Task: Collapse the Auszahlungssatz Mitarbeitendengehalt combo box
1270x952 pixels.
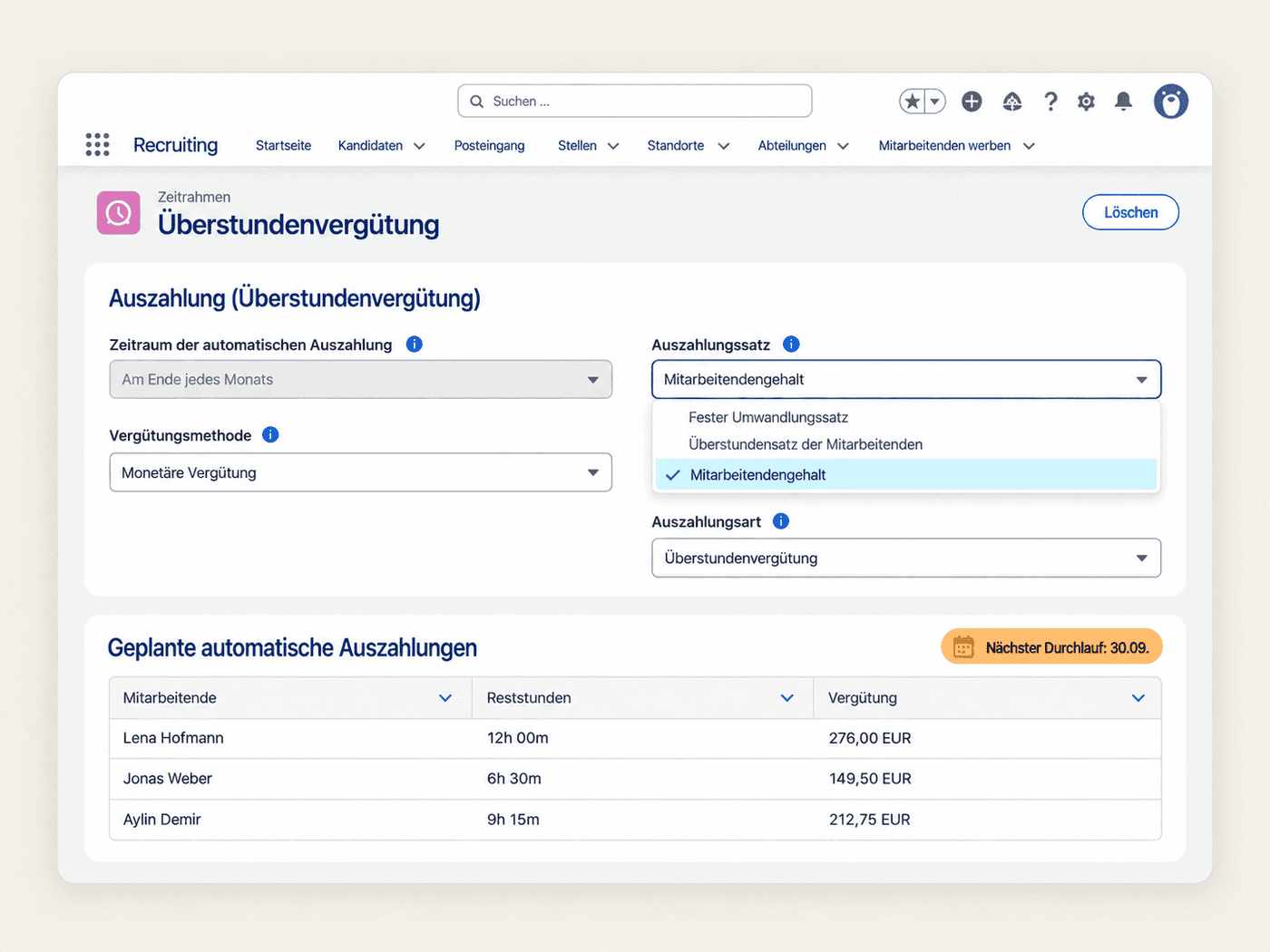Action: tap(906, 380)
